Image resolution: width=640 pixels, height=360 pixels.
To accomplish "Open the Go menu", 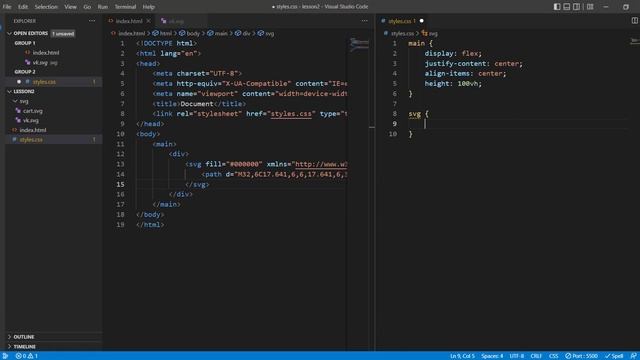I will 87,7.
